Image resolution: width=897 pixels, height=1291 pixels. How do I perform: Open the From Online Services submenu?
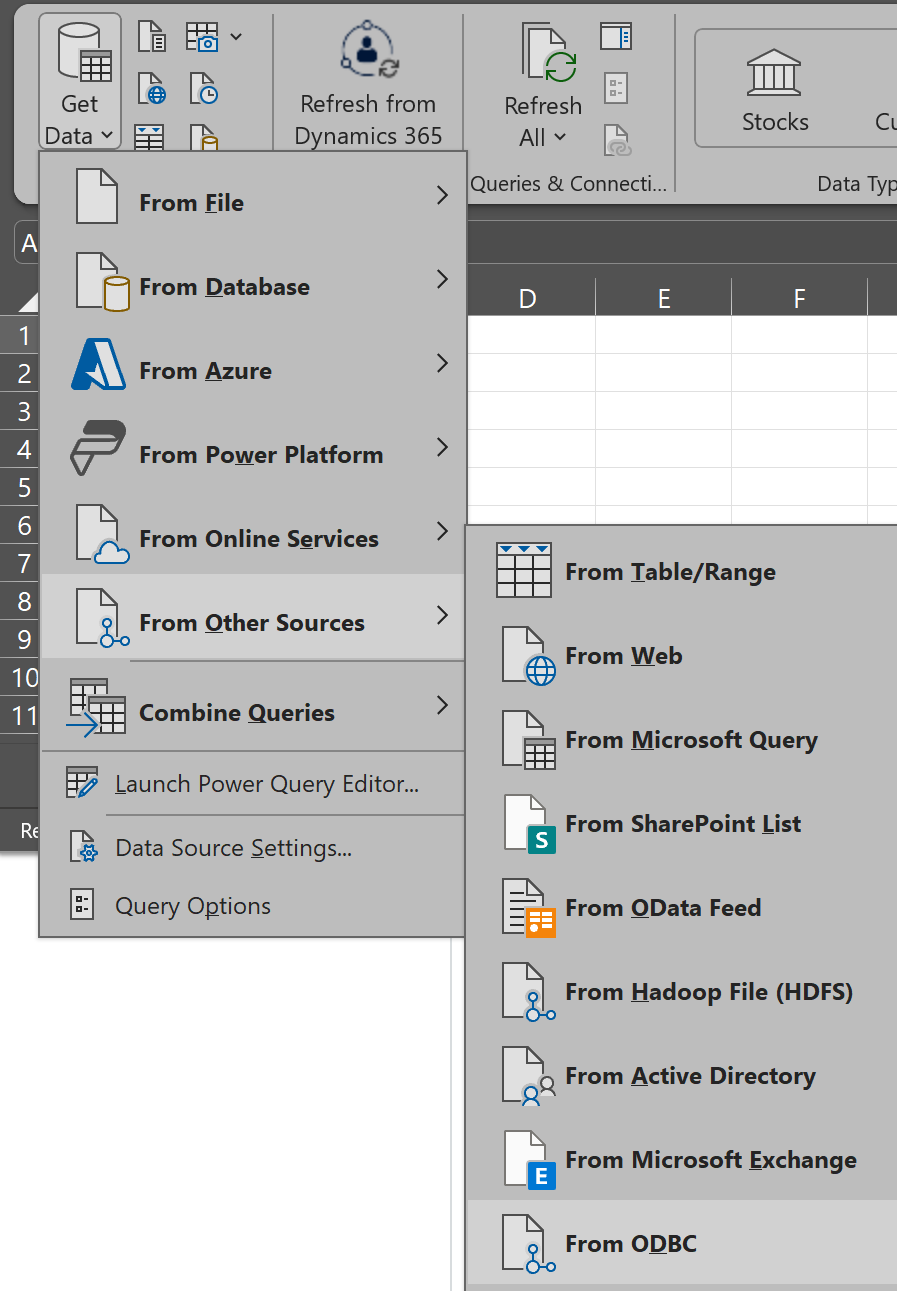(252, 532)
